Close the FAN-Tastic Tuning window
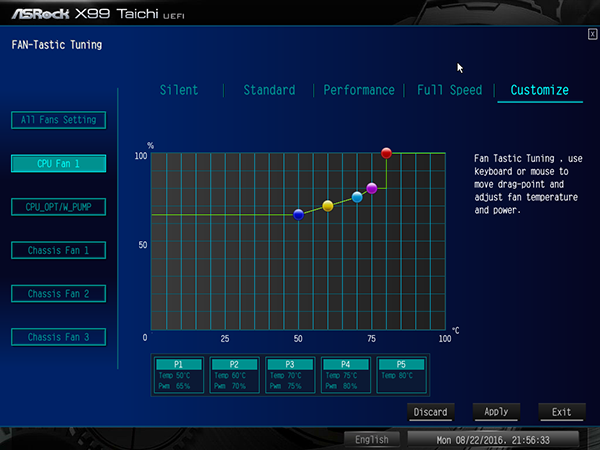 [x=592, y=34]
